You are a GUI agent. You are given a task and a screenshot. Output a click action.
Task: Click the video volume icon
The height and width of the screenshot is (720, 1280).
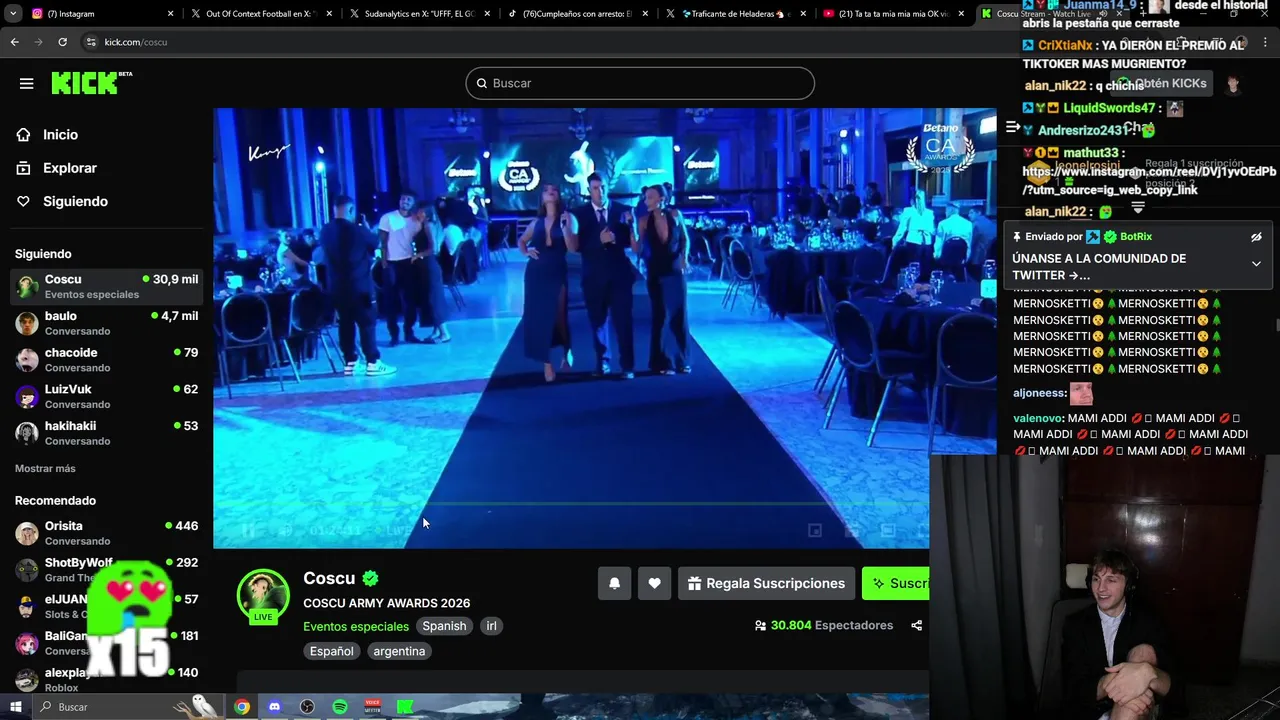coord(285,530)
